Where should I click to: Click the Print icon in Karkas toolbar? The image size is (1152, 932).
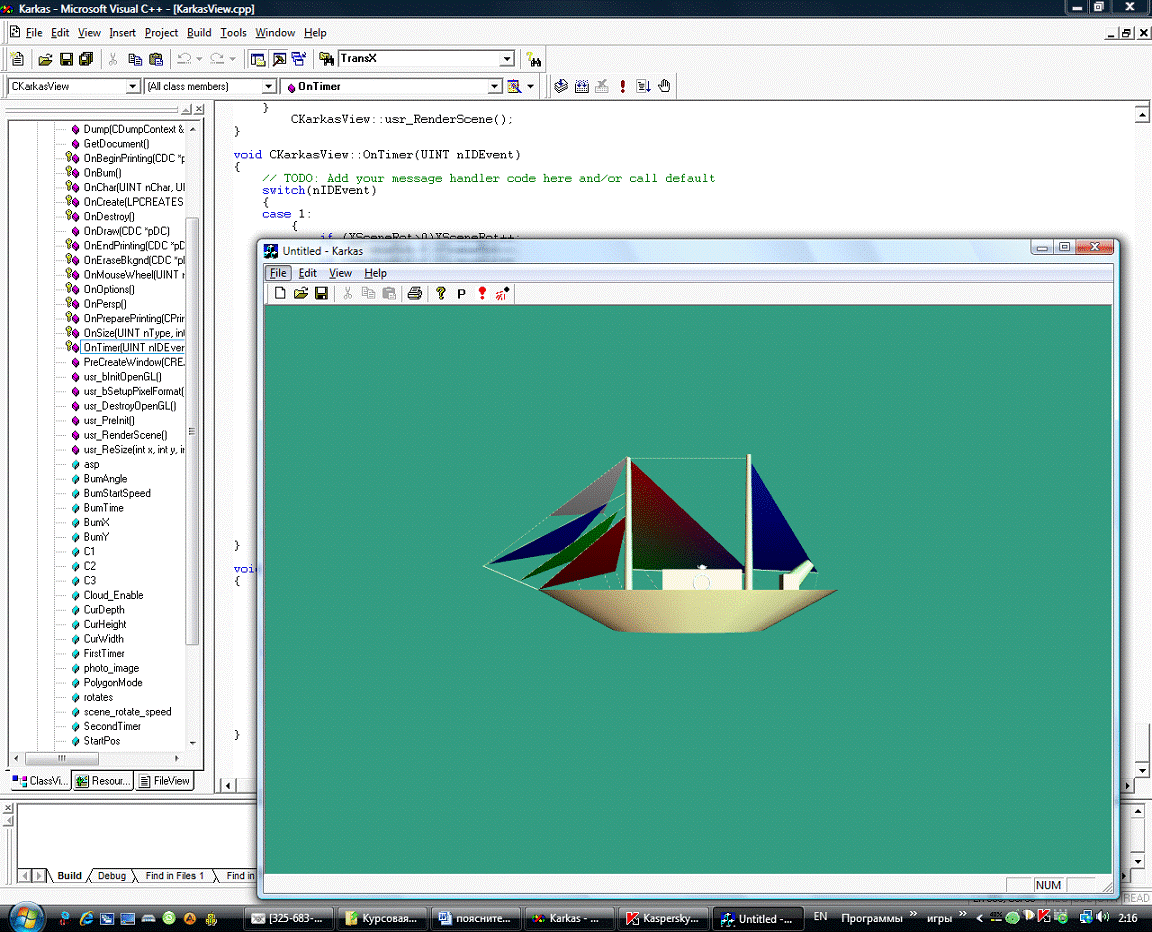[x=414, y=293]
